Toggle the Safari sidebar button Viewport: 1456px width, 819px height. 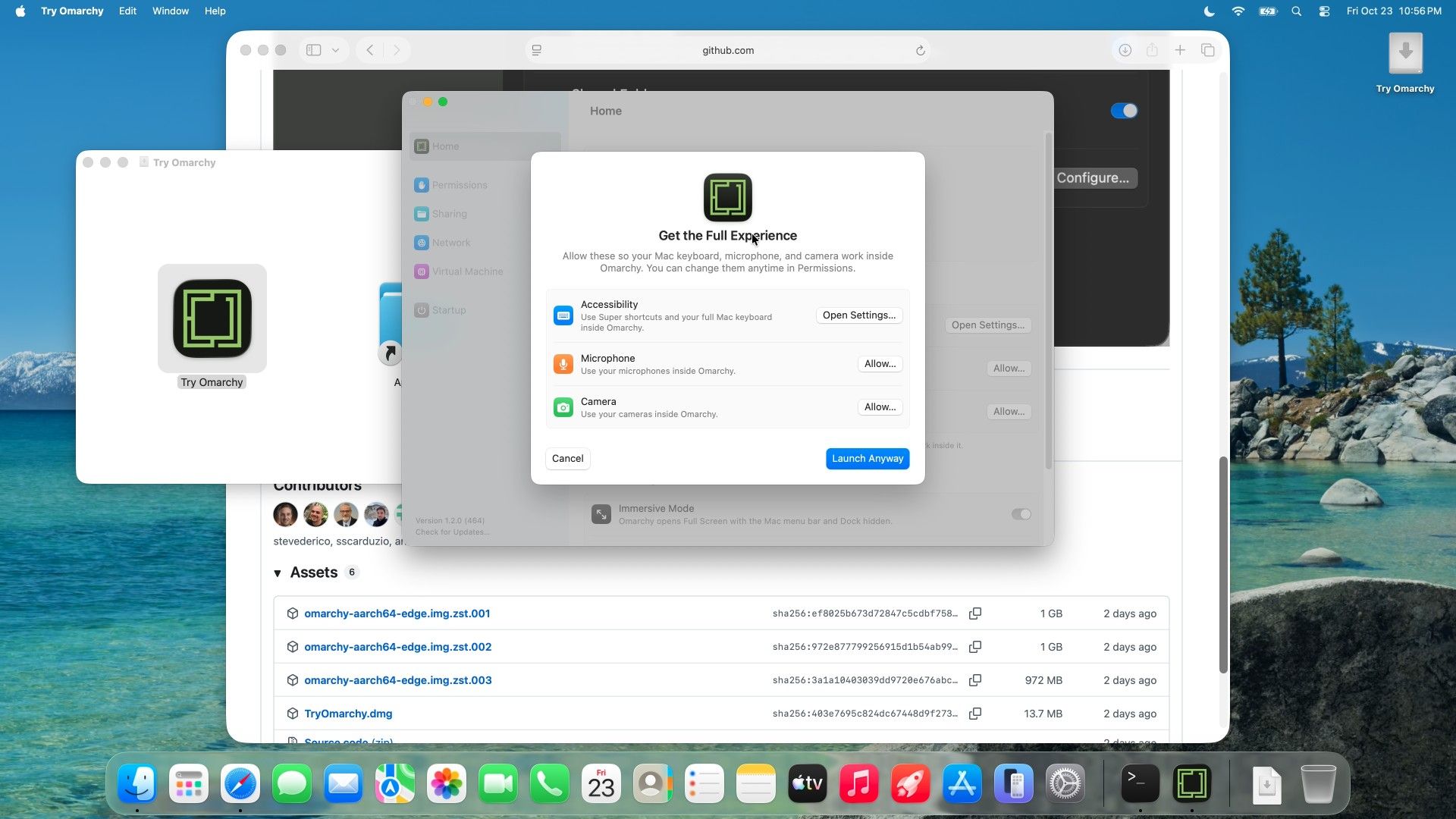pyautogui.click(x=314, y=50)
